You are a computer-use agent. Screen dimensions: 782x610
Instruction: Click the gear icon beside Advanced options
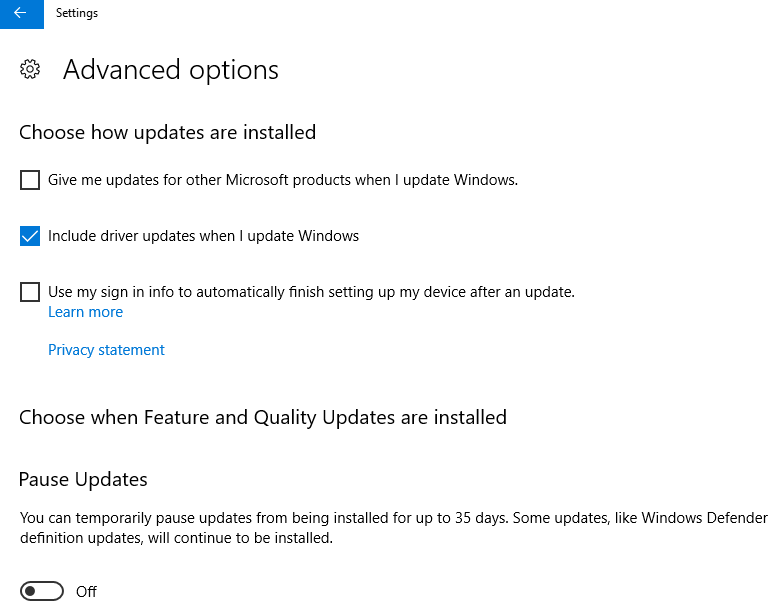click(x=30, y=69)
